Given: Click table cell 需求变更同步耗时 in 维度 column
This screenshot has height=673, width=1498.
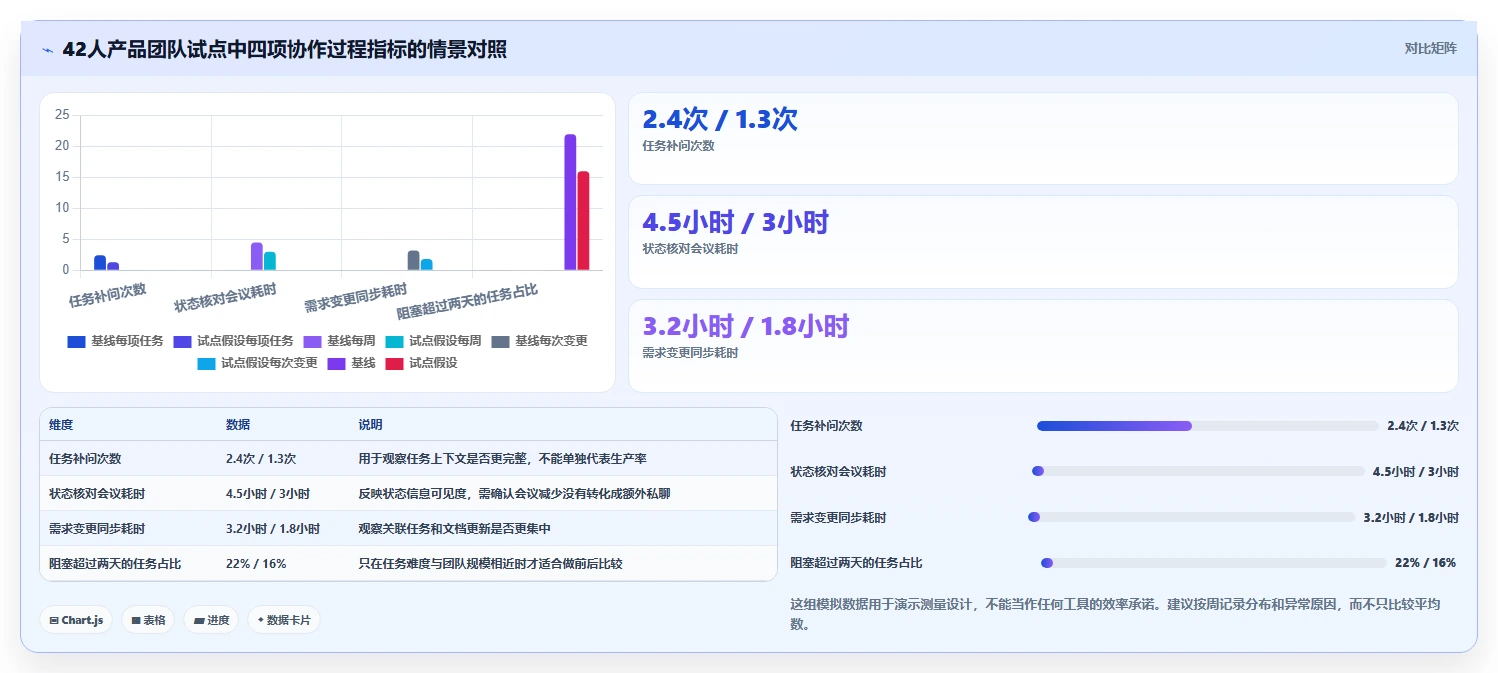Looking at the screenshot, I should [97, 529].
